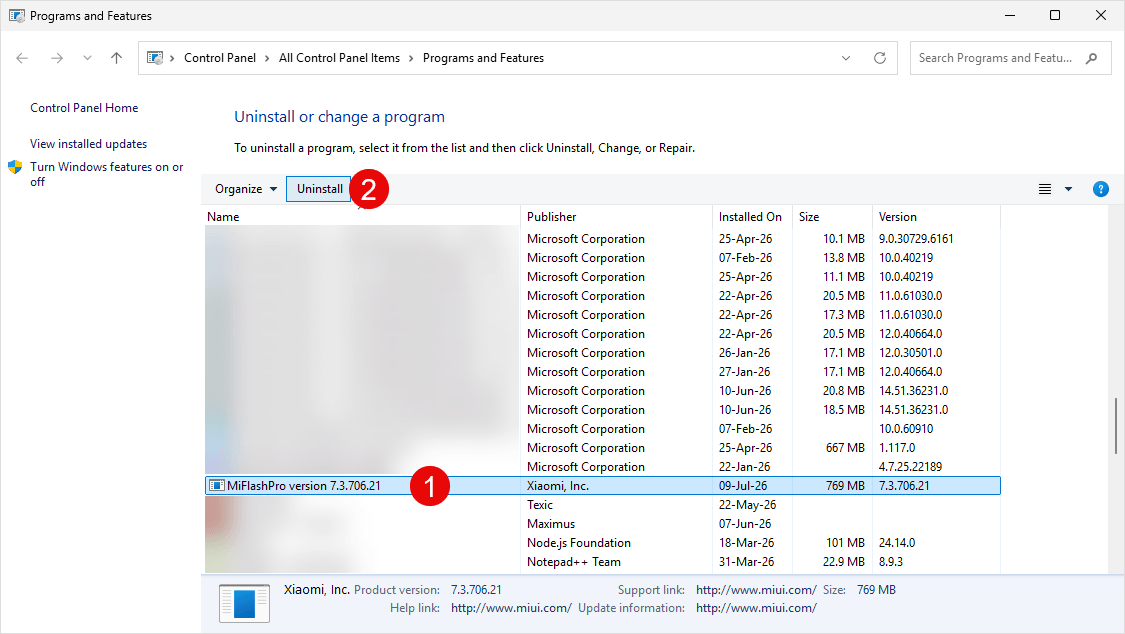The image size is (1125, 634).
Task: Click the 18.5 MB size cell
Action: click(844, 410)
